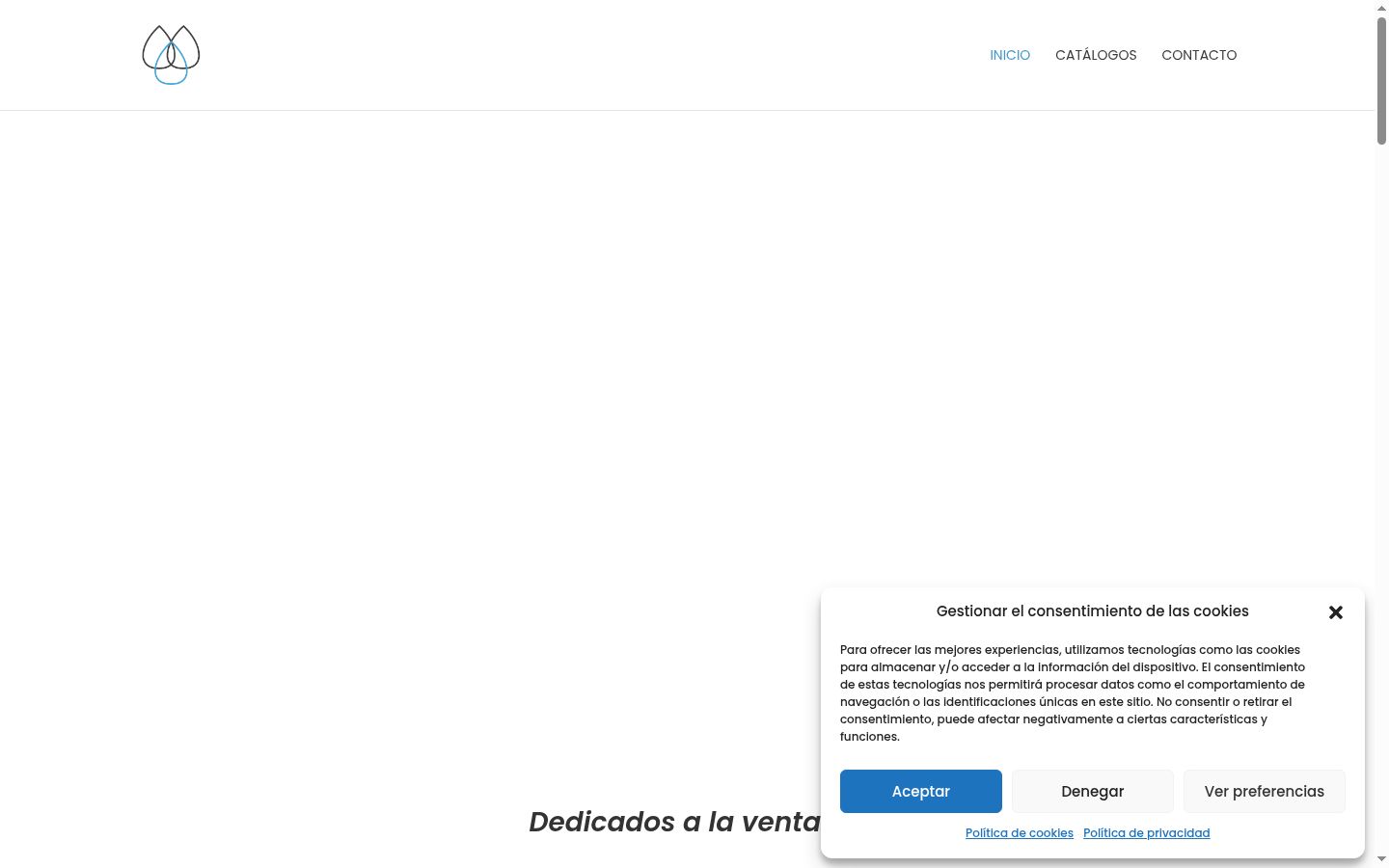
Task: Open the Política de cookies link
Action: [x=1020, y=833]
